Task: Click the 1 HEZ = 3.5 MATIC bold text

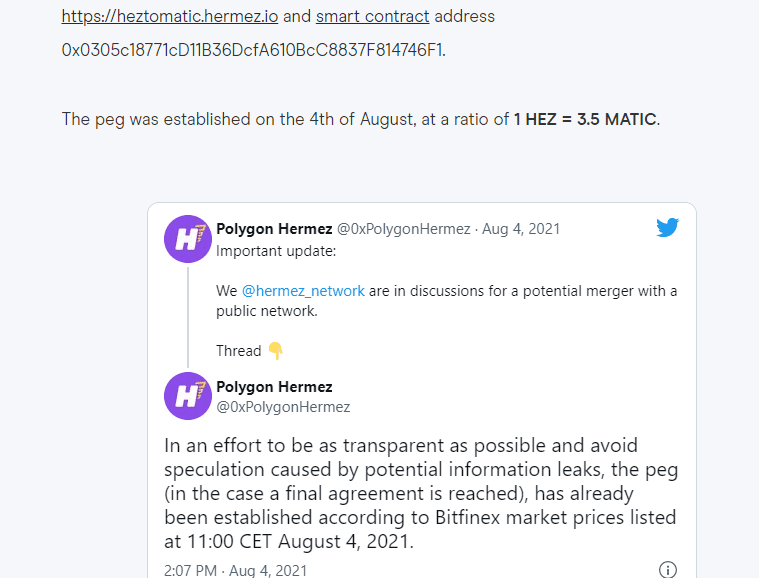Action: 585,119
